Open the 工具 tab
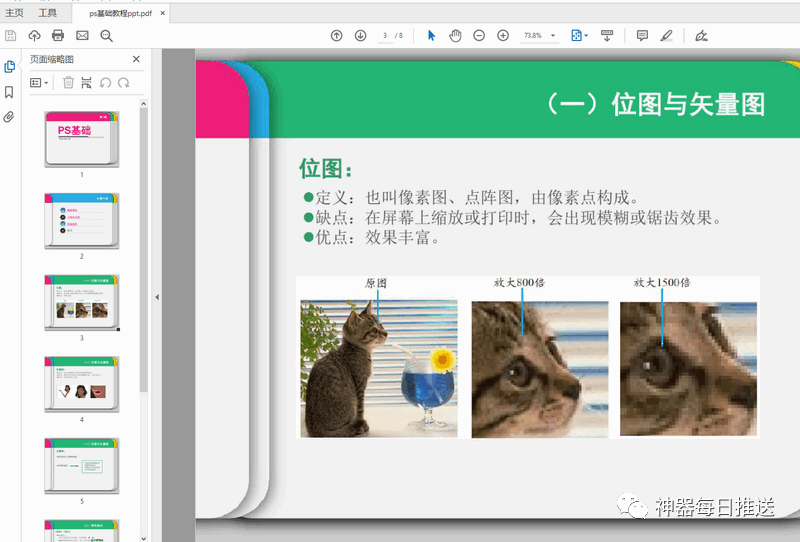800x542 pixels. [47, 13]
